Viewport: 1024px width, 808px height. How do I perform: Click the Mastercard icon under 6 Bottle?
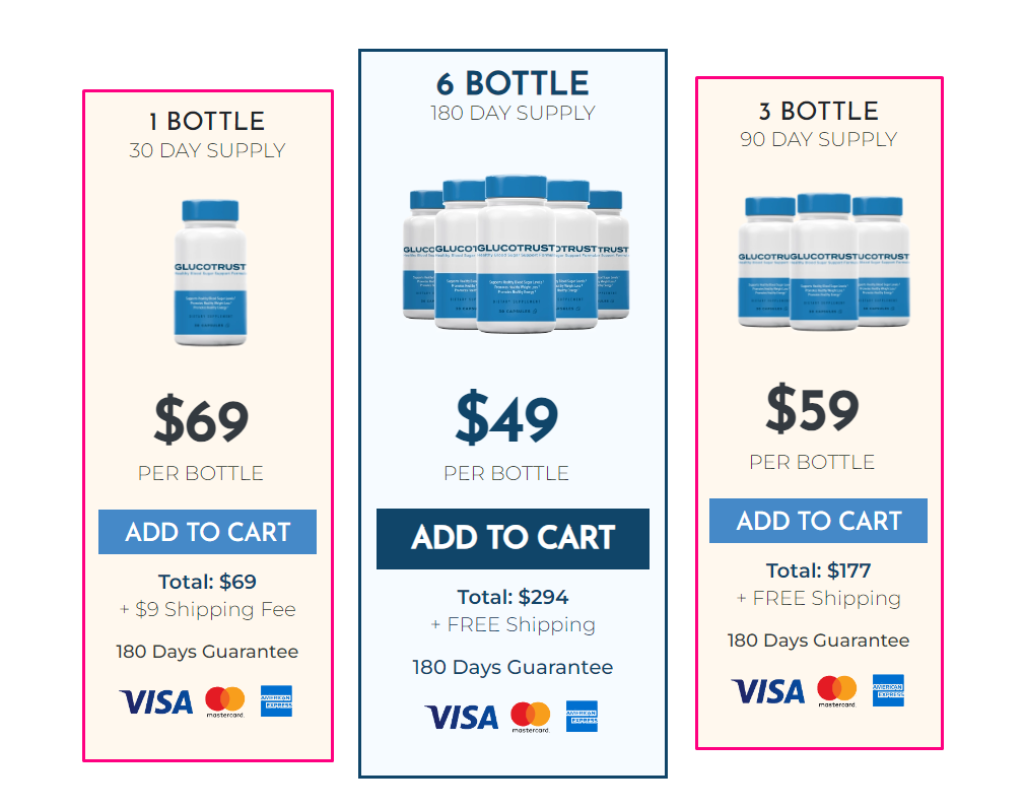click(x=530, y=717)
